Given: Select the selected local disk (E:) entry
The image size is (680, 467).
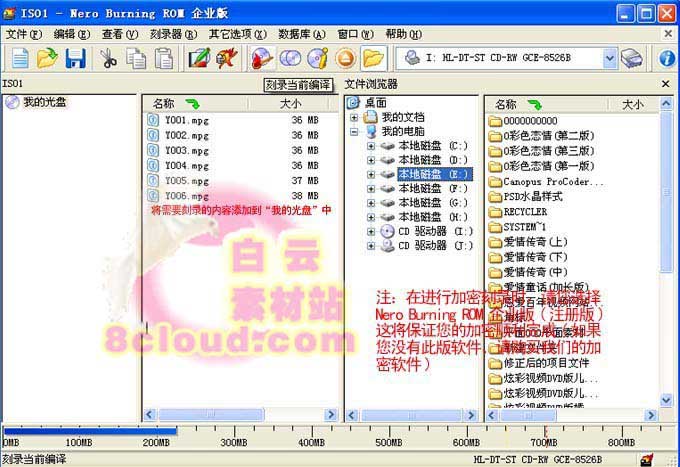Looking at the screenshot, I should point(435,174).
